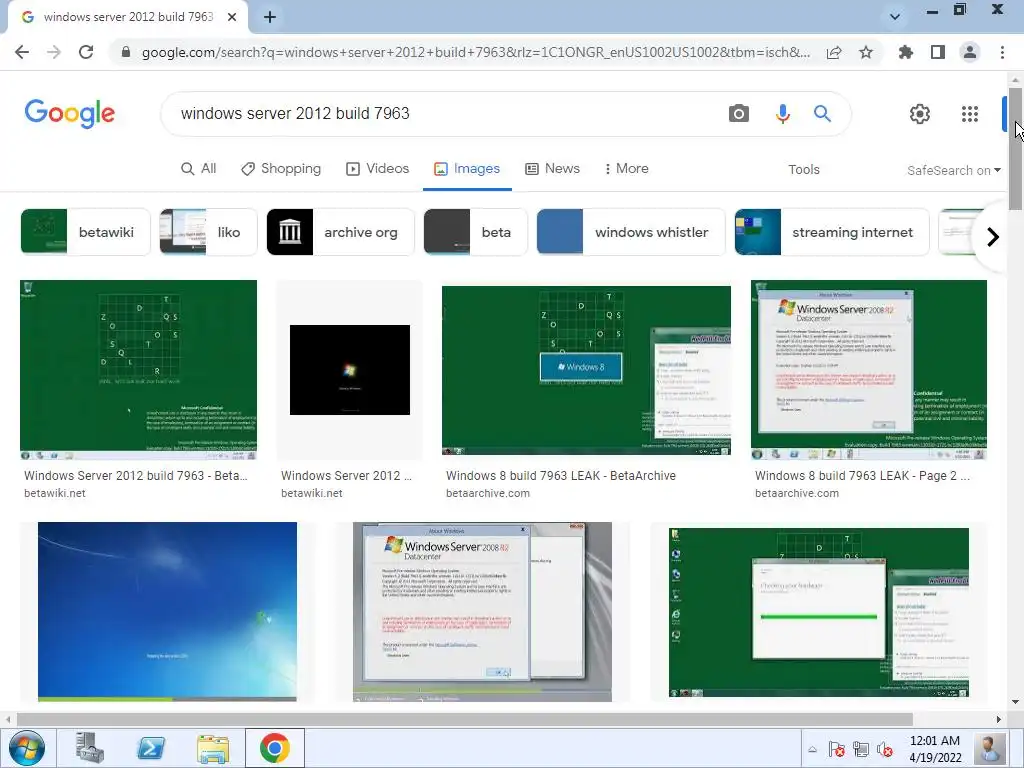Click the vertical page scrollbar thumb

click(x=1015, y=148)
